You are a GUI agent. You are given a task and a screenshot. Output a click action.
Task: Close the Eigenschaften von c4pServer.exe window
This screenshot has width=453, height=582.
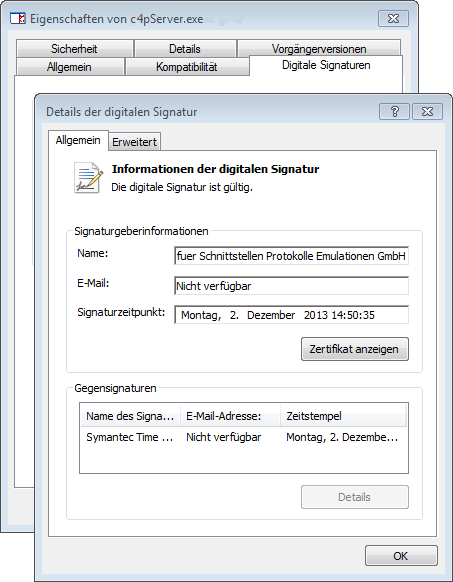[x=393, y=19]
